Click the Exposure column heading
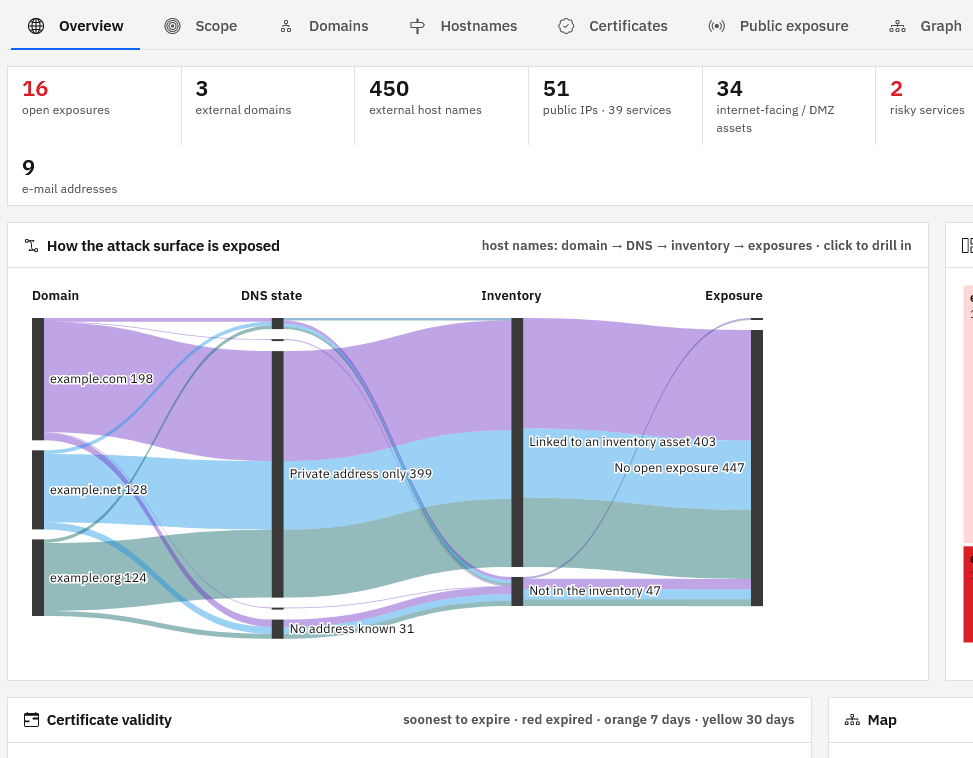Viewport: 973px width, 758px height. pyautogui.click(x=733, y=296)
